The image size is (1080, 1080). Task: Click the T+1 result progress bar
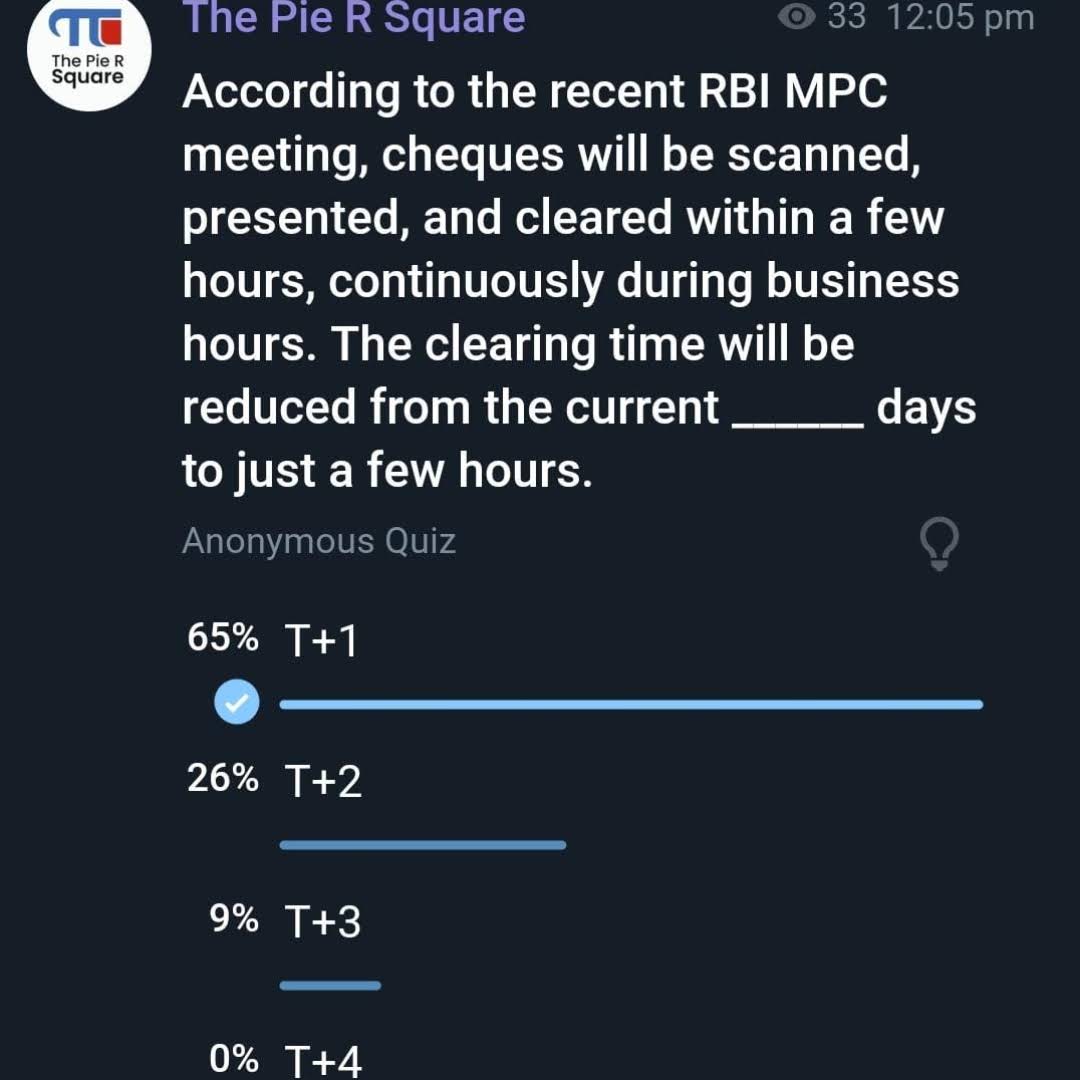pyautogui.click(x=630, y=704)
